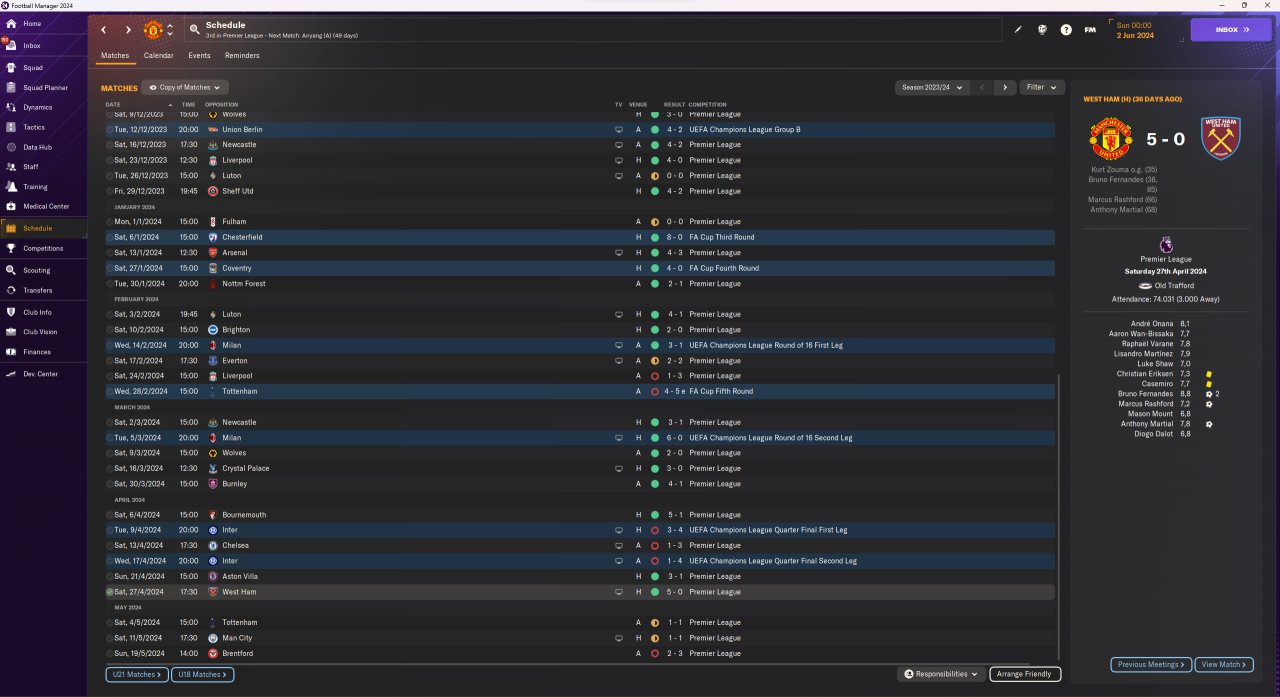Viewport: 1280px width, 697px height.
Task: Open Squad Planner in the sidebar
Action: (x=43, y=88)
